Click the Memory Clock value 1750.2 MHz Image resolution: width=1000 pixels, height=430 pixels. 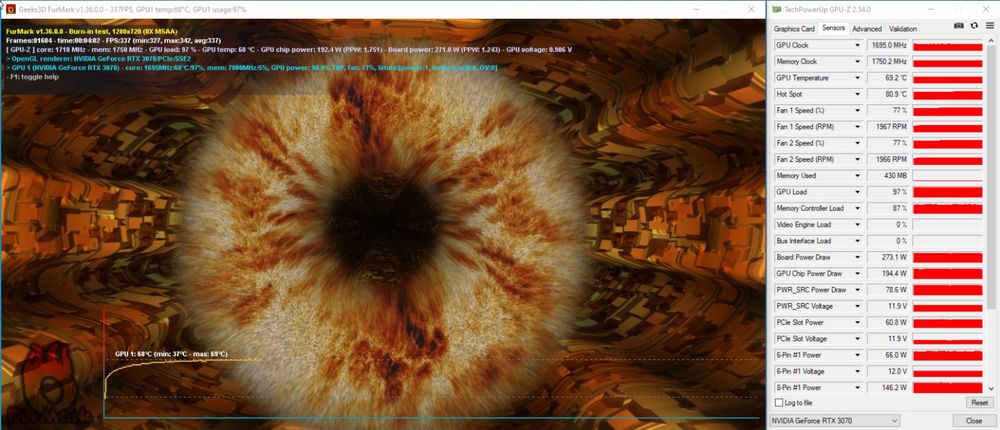(x=887, y=62)
